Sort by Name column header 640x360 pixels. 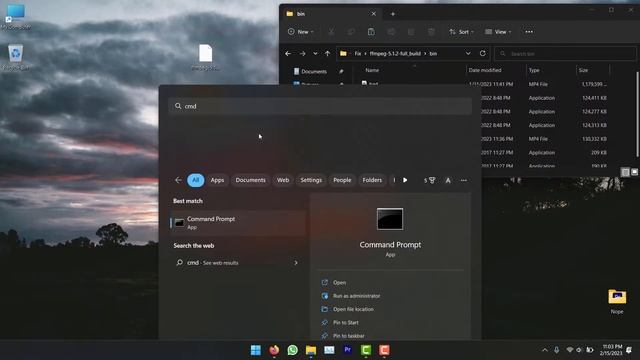(x=372, y=70)
